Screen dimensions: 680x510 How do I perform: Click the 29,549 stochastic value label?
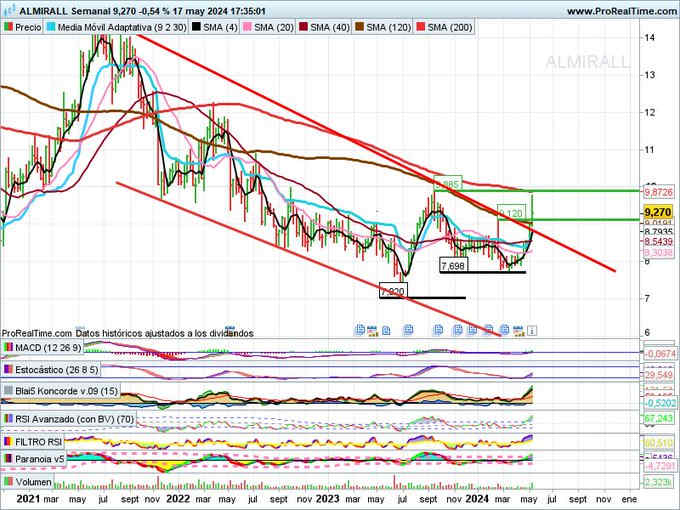tap(658, 375)
